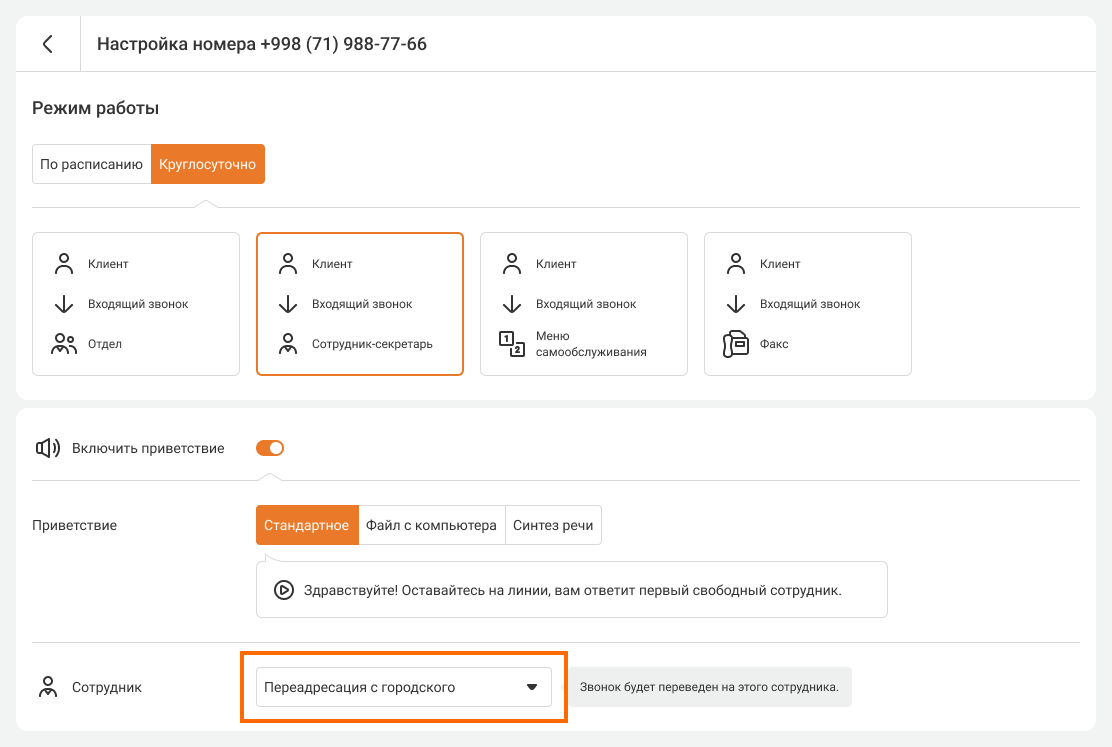Click the Клиент person icon in Факс card

pos(736,264)
